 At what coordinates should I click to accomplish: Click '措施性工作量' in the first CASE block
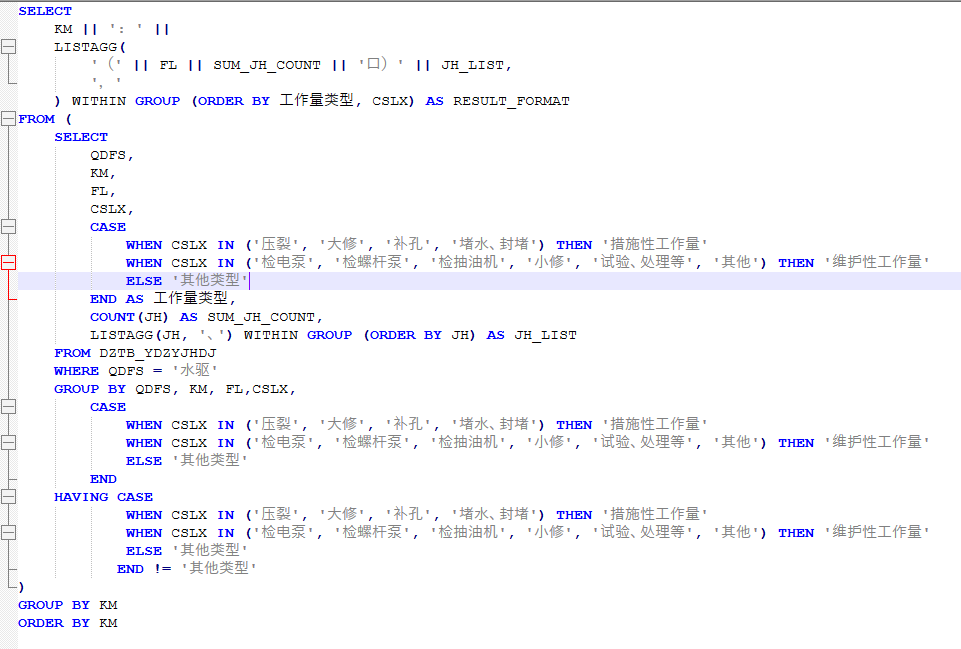pos(655,244)
